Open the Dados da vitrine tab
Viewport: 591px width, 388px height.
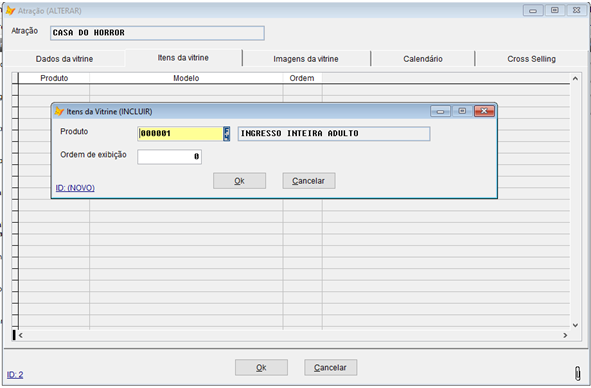64,59
